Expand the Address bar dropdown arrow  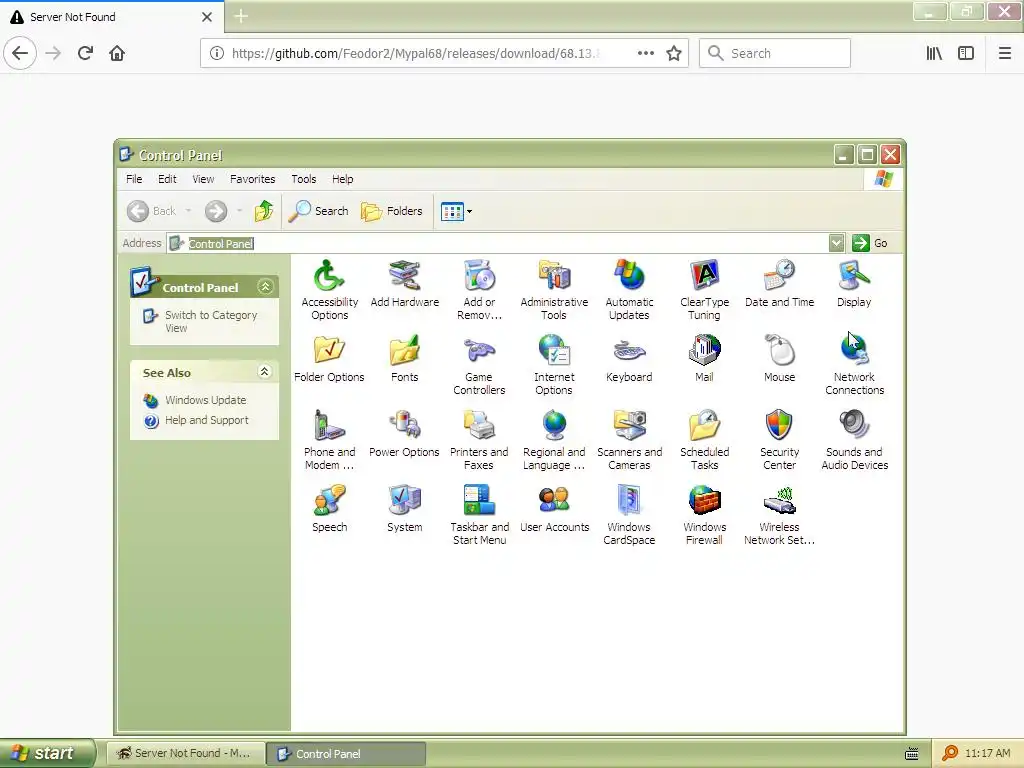coord(836,243)
